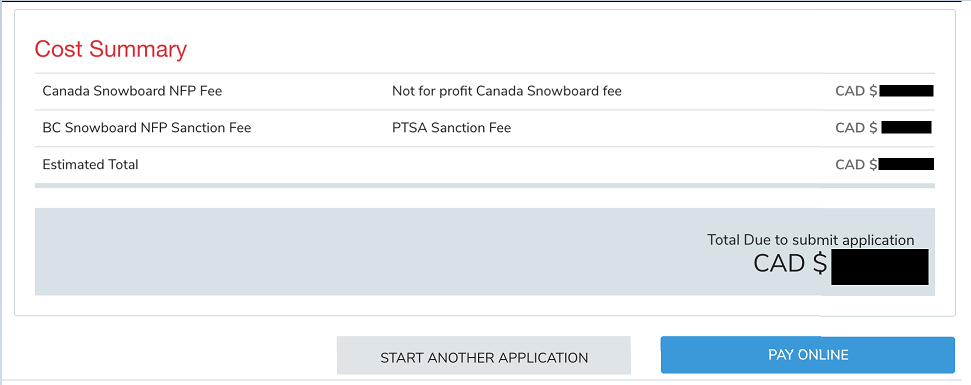
Task: Click redacted amount of Canada Snowboard NFP Fee
Action: tap(906, 92)
